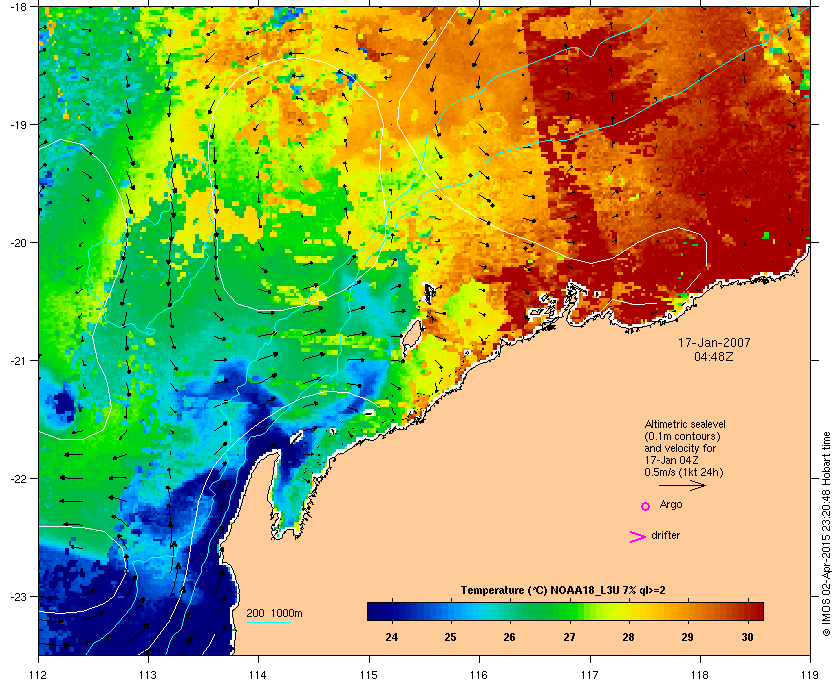Click the longitude axis label 113
Image resolution: width=840 pixels, height=680 pixels.
148,674
